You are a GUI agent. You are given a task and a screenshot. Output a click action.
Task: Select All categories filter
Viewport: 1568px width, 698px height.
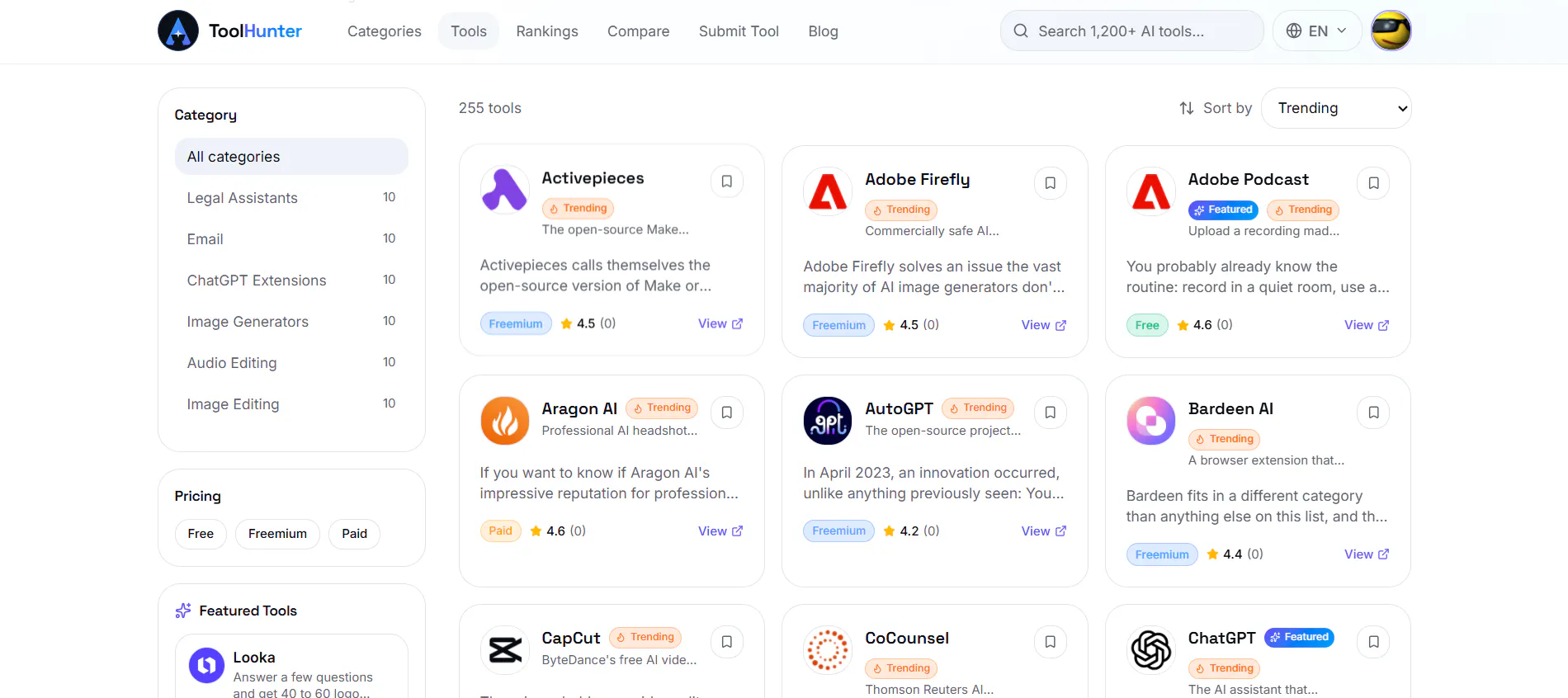[x=291, y=157]
